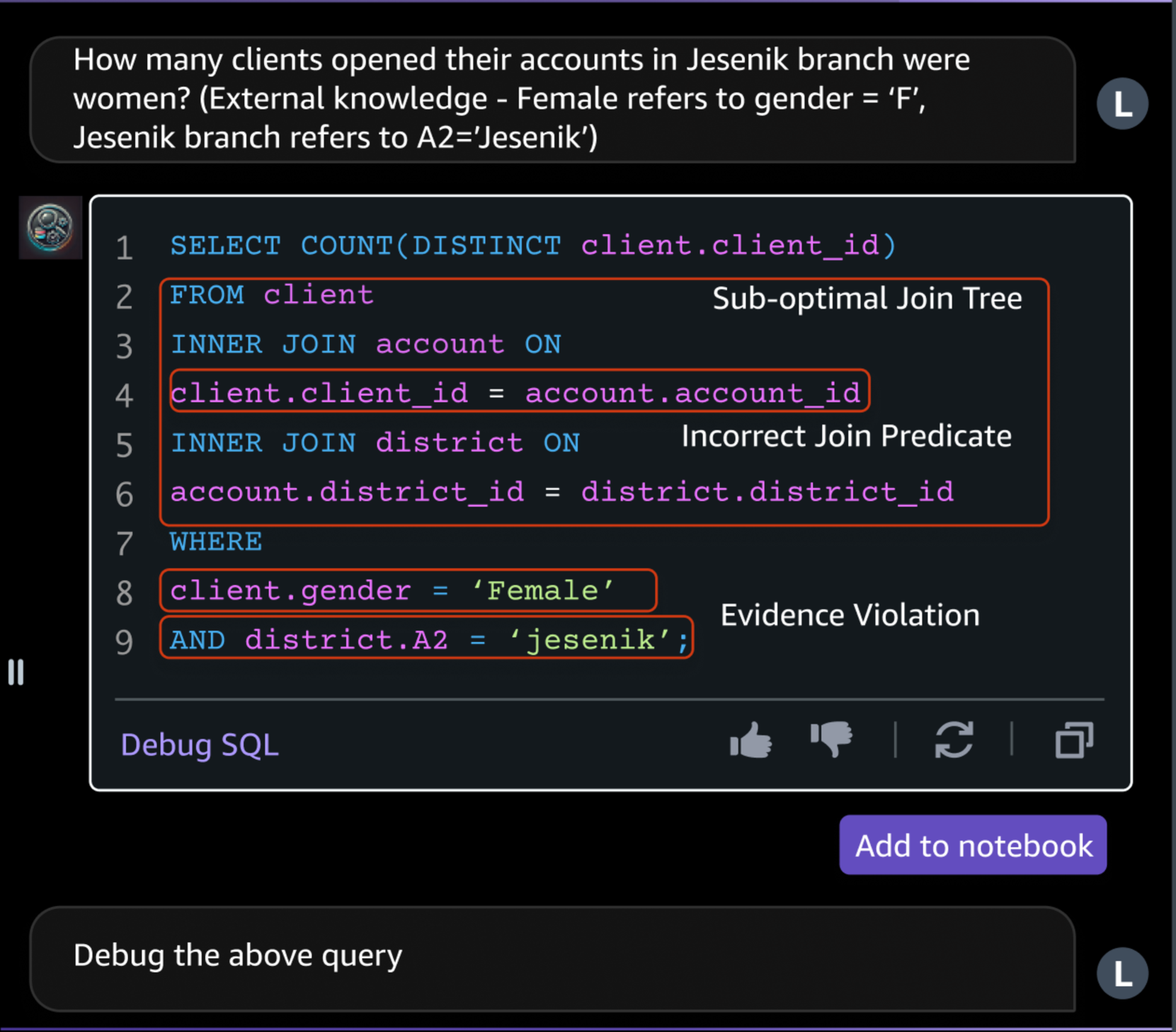Click the assistant avatar icon

pos(50,228)
